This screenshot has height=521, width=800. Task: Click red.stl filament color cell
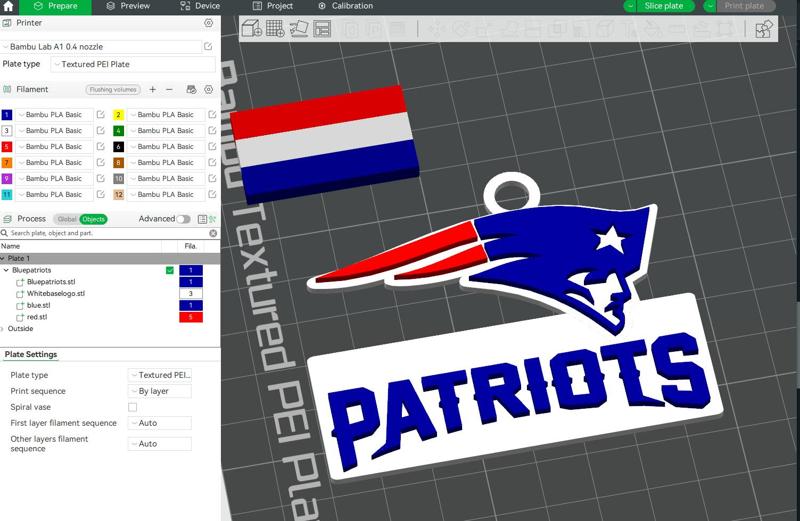tap(191, 317)
